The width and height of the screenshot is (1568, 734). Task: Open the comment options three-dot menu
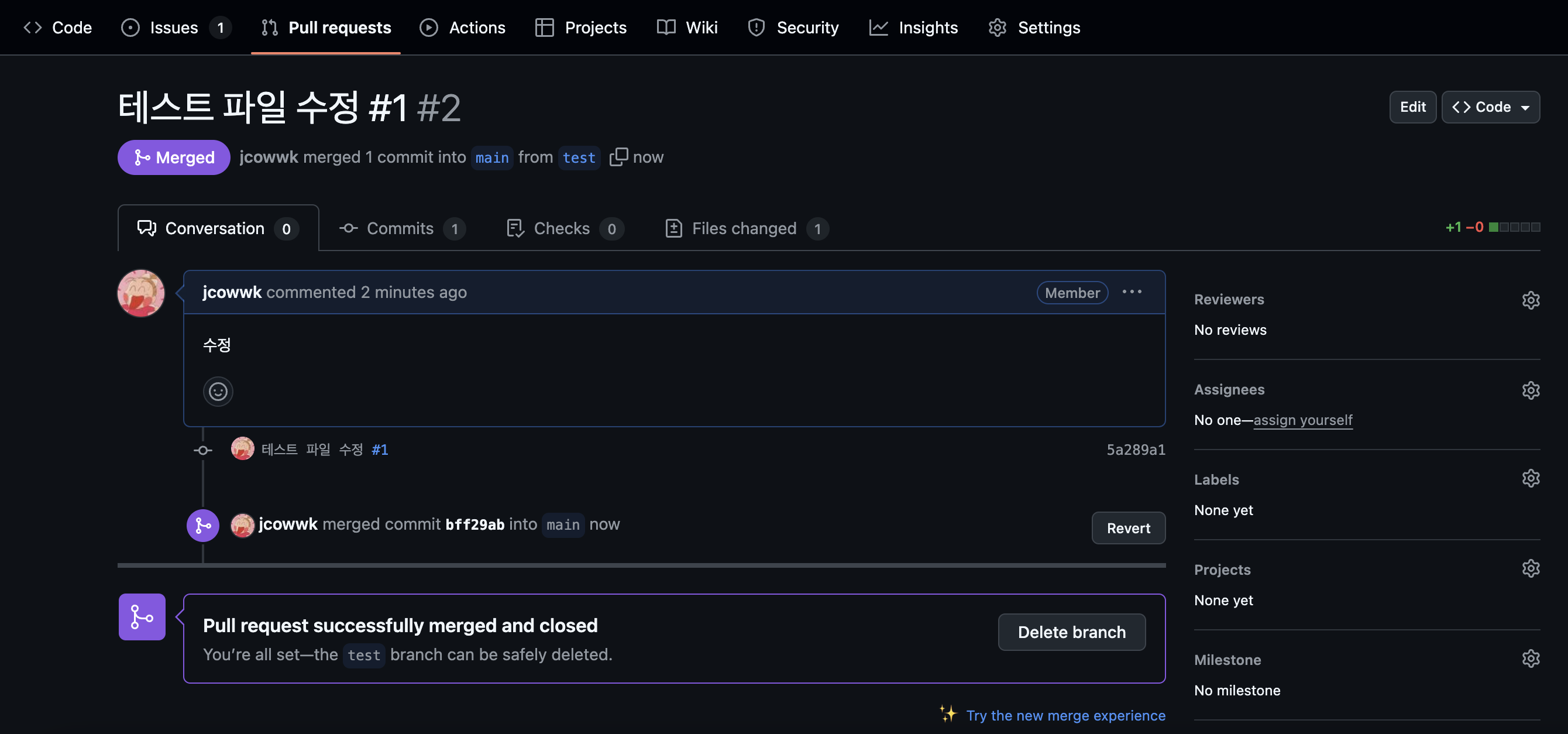[1132, 291]
